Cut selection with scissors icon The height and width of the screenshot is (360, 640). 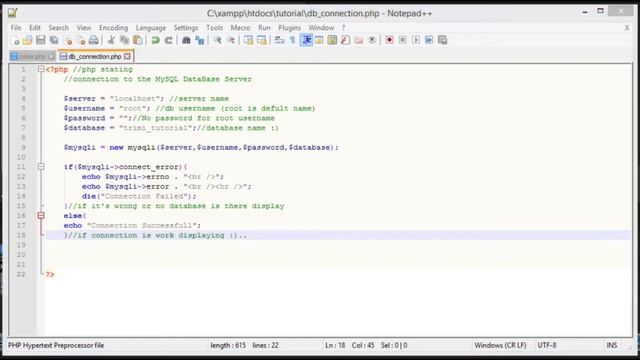(111, 40)
